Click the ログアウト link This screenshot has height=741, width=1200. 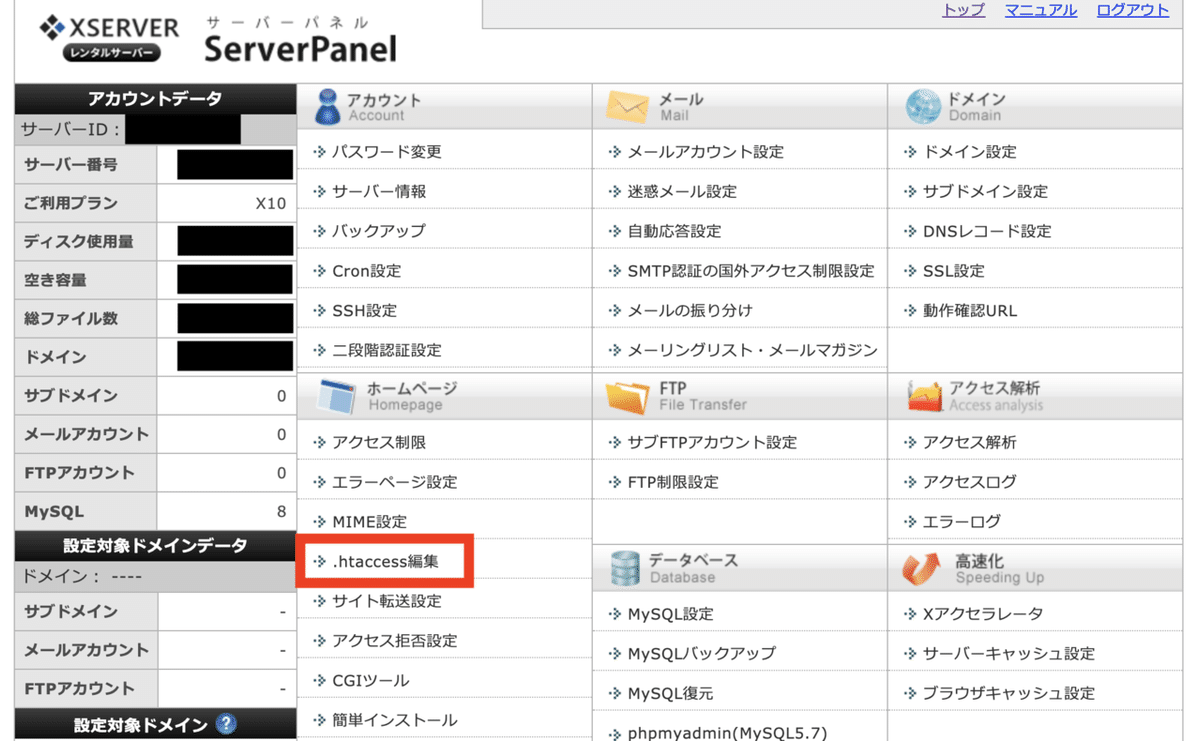(x=1133, y=10)
